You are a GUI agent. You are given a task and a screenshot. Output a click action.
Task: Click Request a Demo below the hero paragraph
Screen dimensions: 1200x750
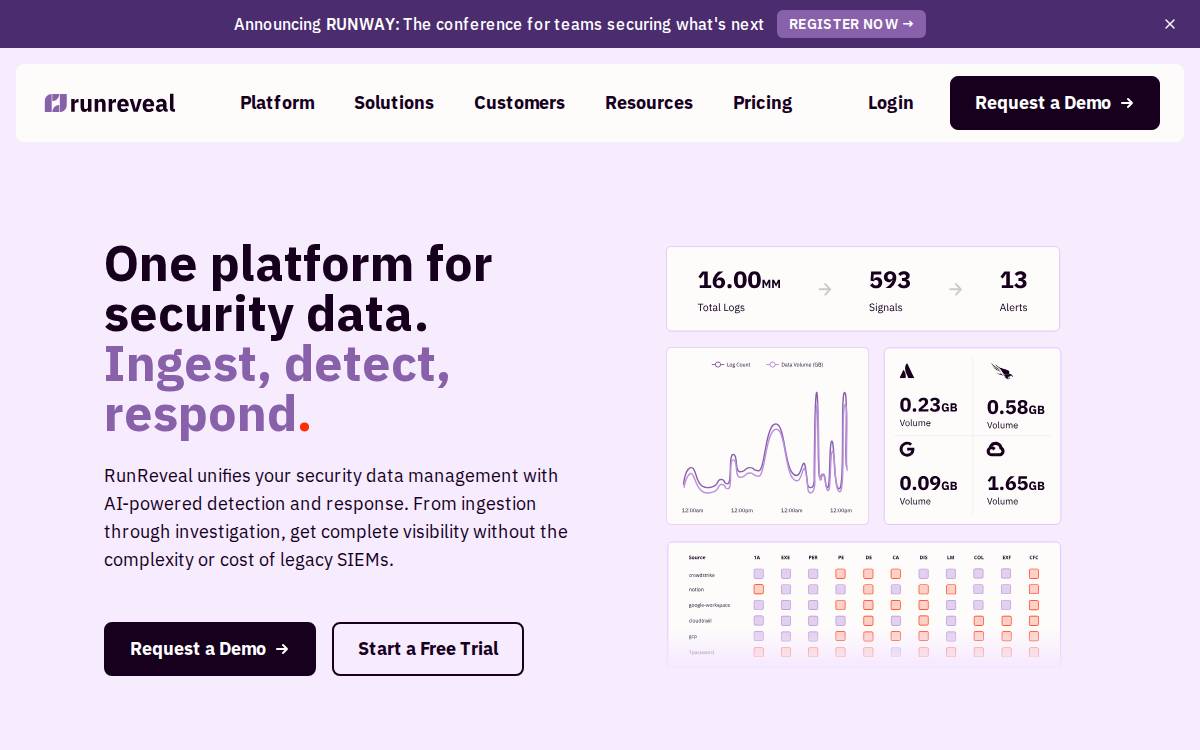210,649
